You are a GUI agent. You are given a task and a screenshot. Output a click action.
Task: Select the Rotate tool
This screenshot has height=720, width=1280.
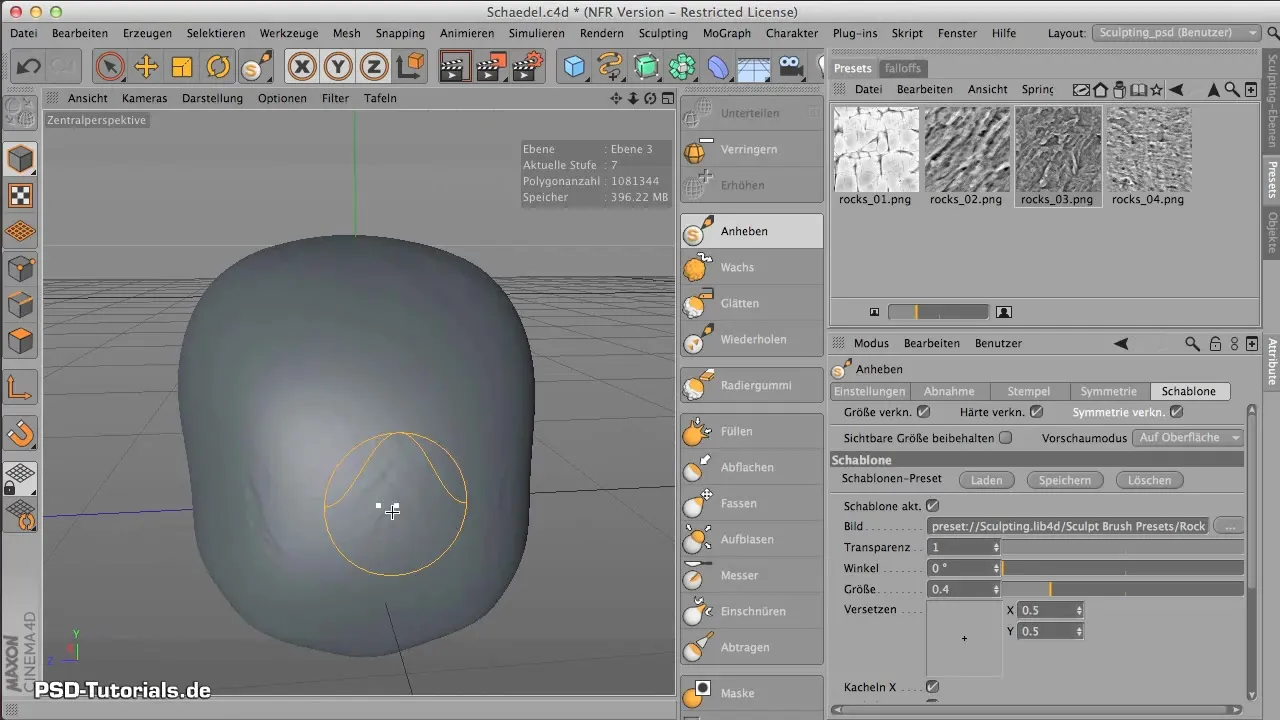click(218, 67)
